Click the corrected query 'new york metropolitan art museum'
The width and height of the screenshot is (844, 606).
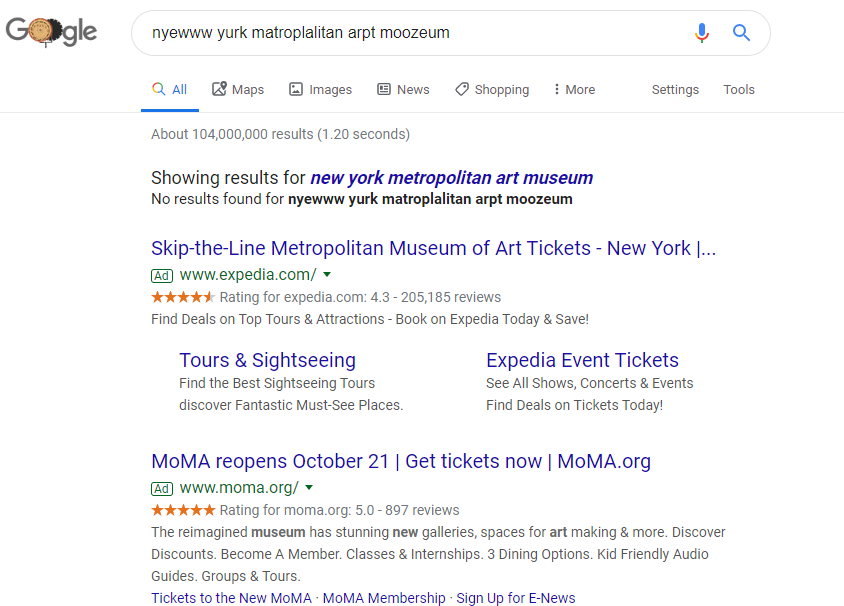(x=451, y=178)
